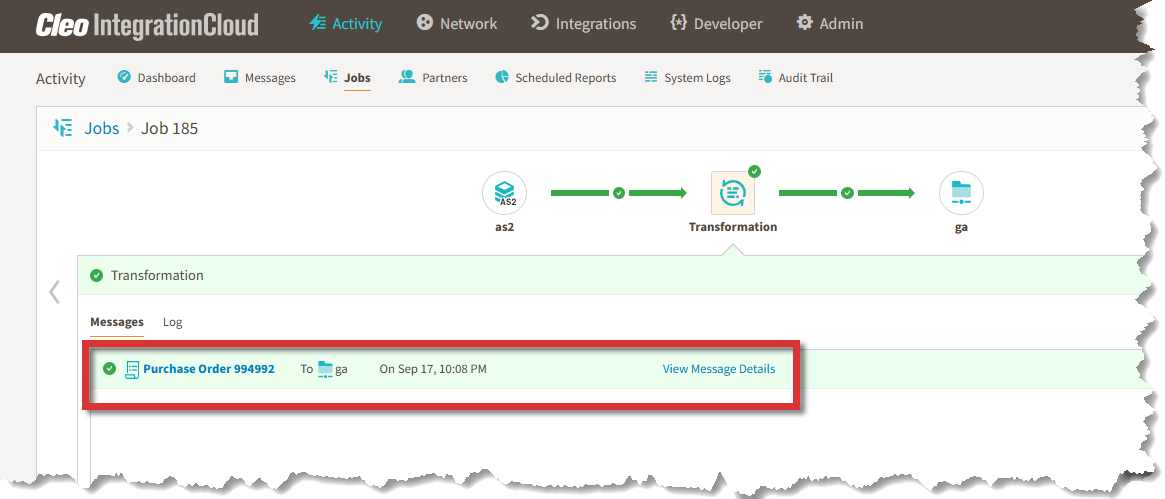Image resolution: width=1165 pixels, height=499 pixels.
Task: Select the Messages sub-tab in panel
Action: pyautogui.click(x=117, y=322)
